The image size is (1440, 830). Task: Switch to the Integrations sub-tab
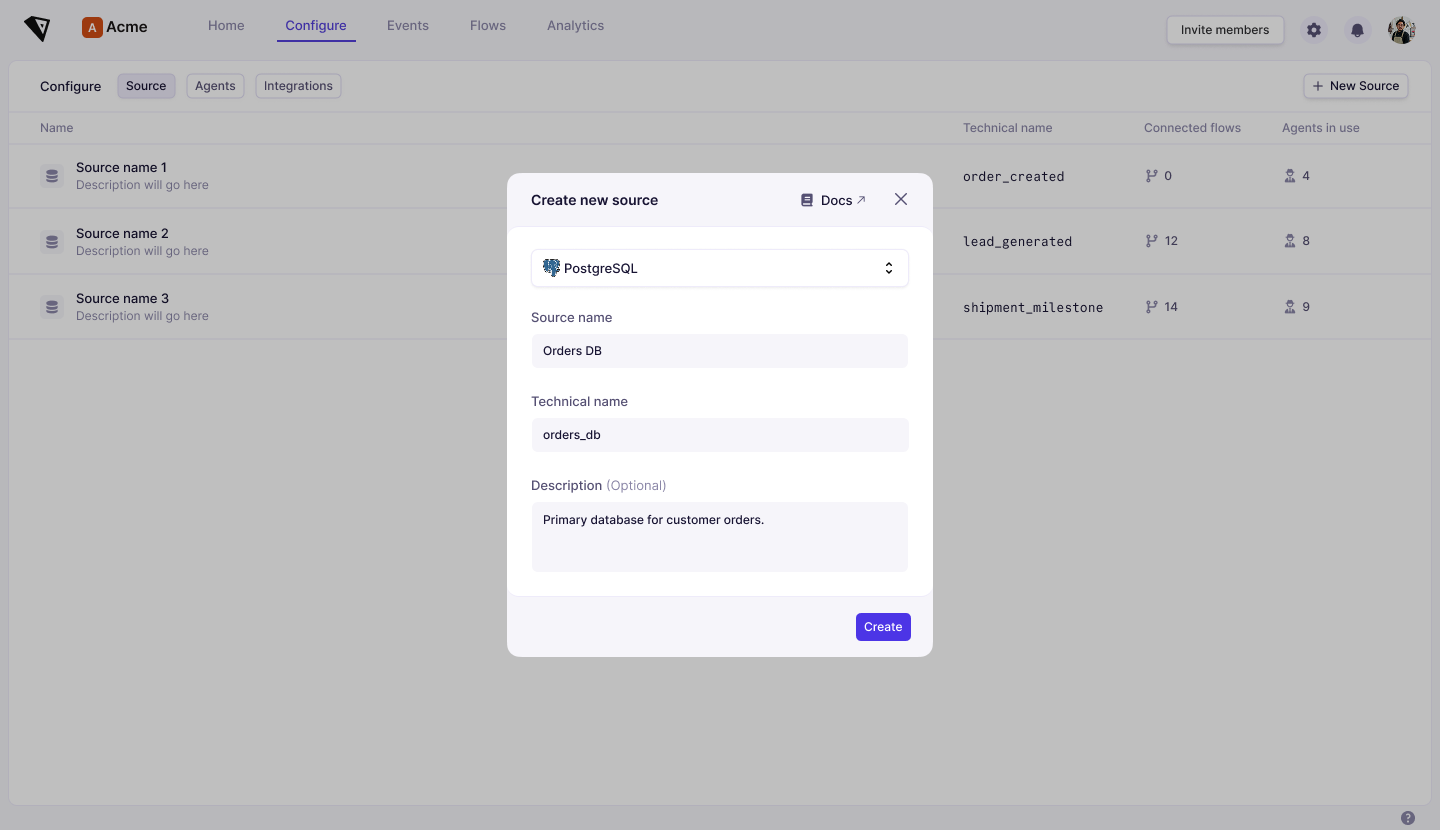click(298, 86)
